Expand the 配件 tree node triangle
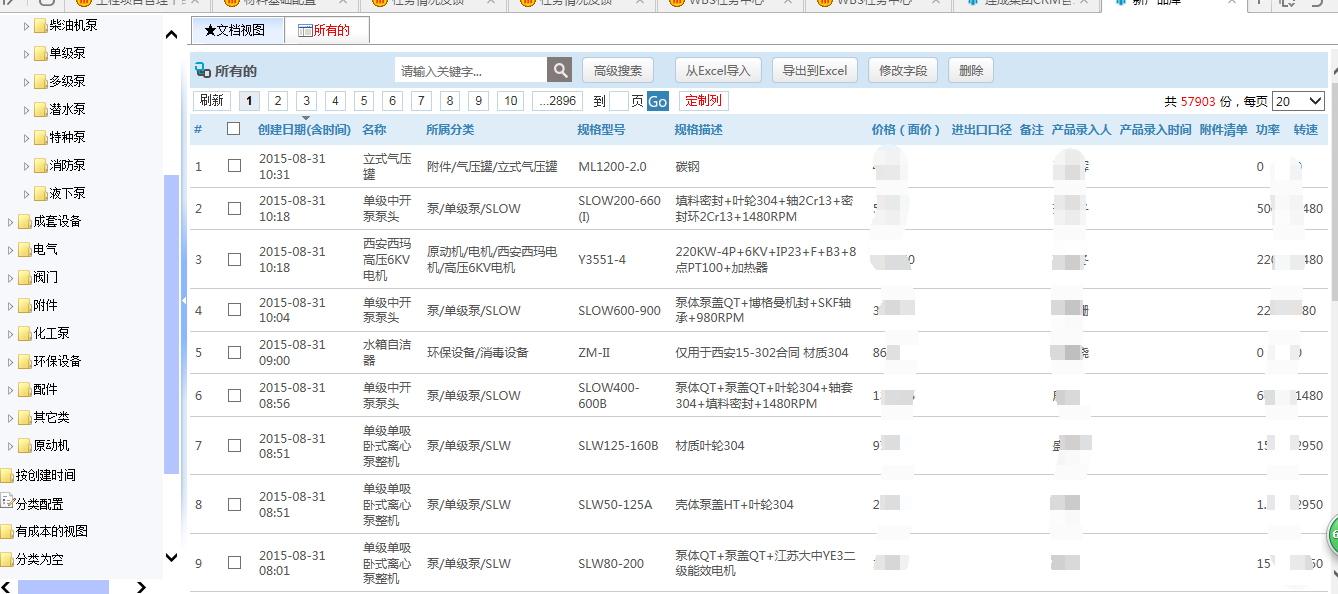Viewport: 1338px width, 594px height. tap(11, 389)
